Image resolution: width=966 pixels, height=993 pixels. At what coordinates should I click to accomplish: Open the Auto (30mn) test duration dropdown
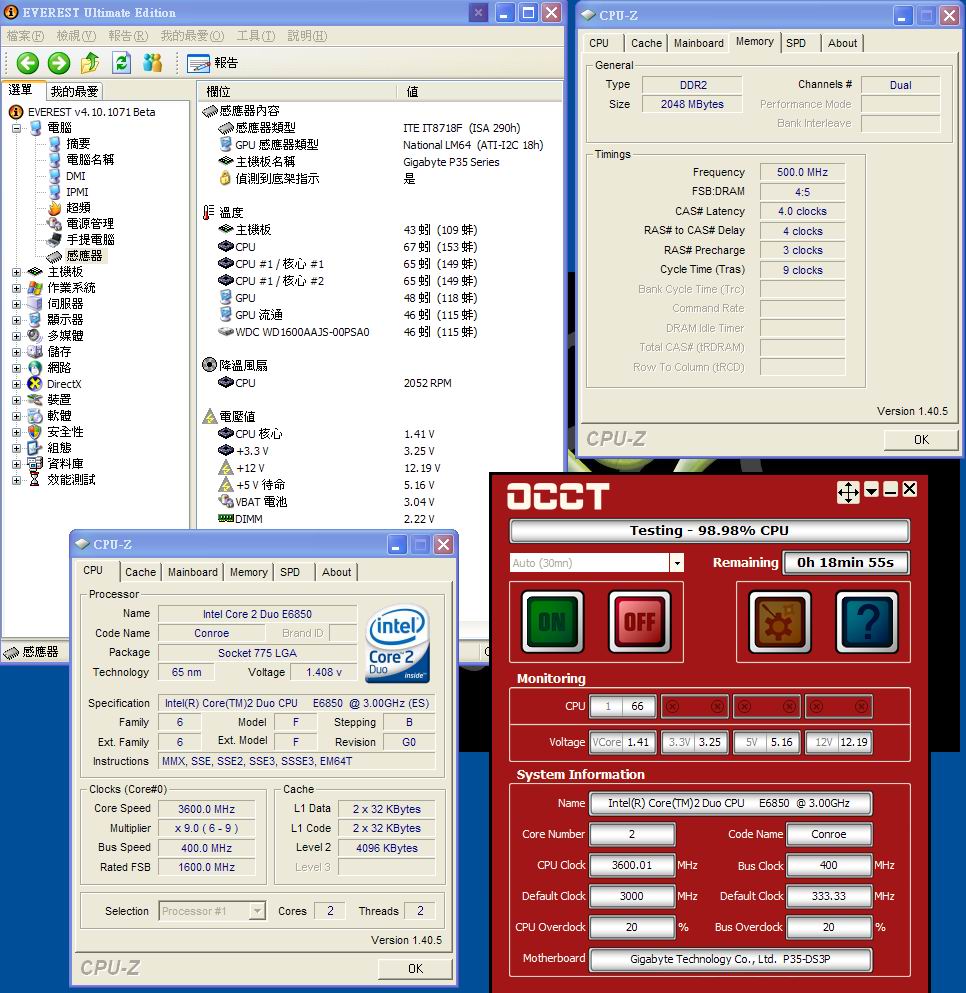[677, 563]
